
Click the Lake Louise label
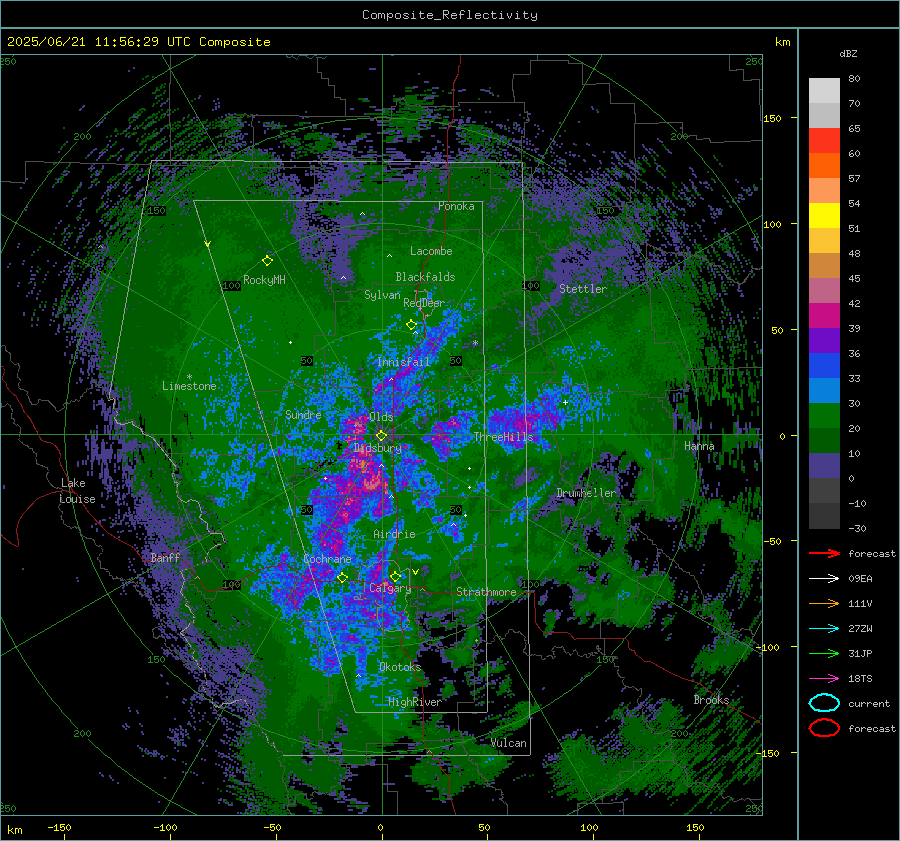[x=77, y=491]
